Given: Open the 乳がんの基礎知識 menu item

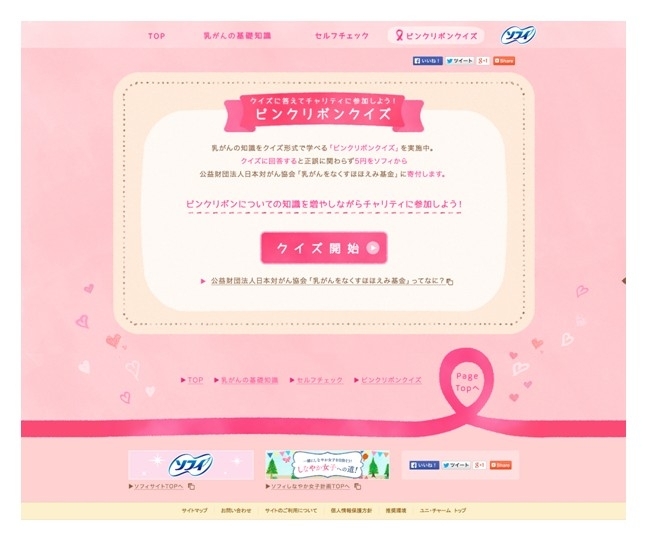Looking at the screenshot, I should 237,36.
